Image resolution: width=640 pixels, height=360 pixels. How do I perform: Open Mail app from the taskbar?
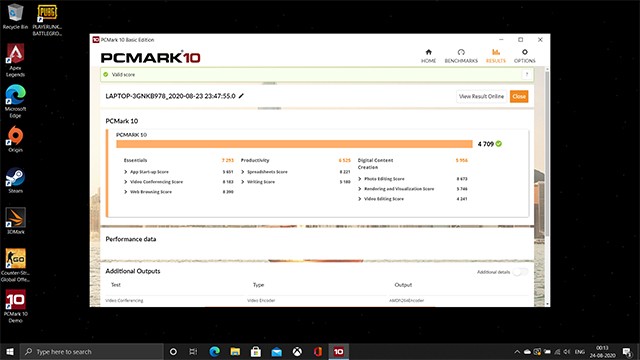click(277, 351)
